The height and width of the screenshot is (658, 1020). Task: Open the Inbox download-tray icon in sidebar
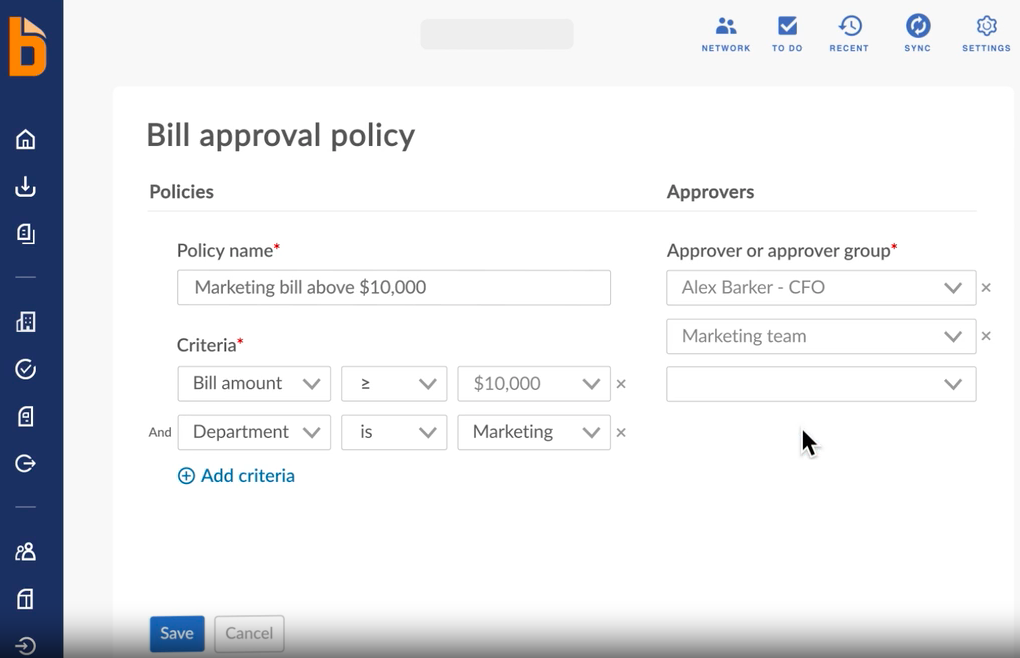[25, 187]
